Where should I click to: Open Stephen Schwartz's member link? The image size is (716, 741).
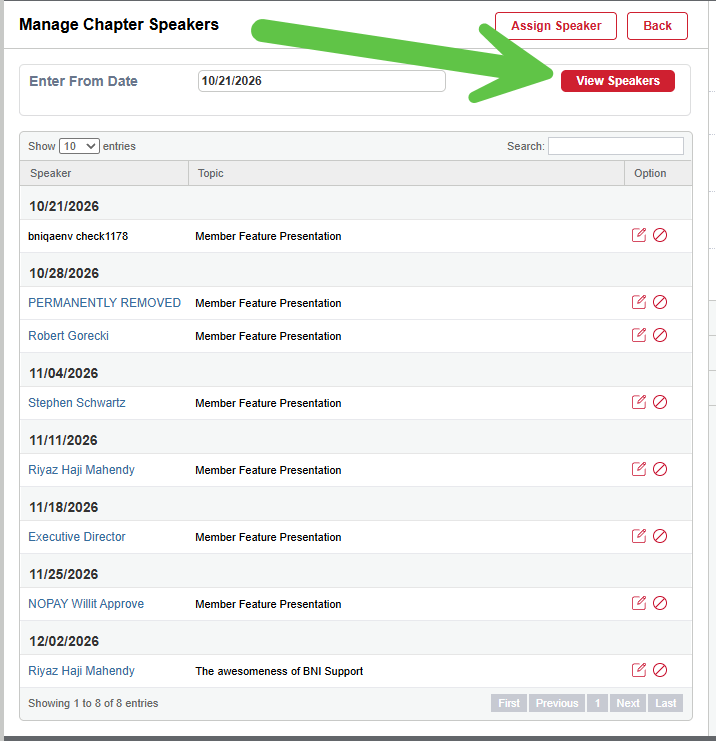[x=77, y=403]
